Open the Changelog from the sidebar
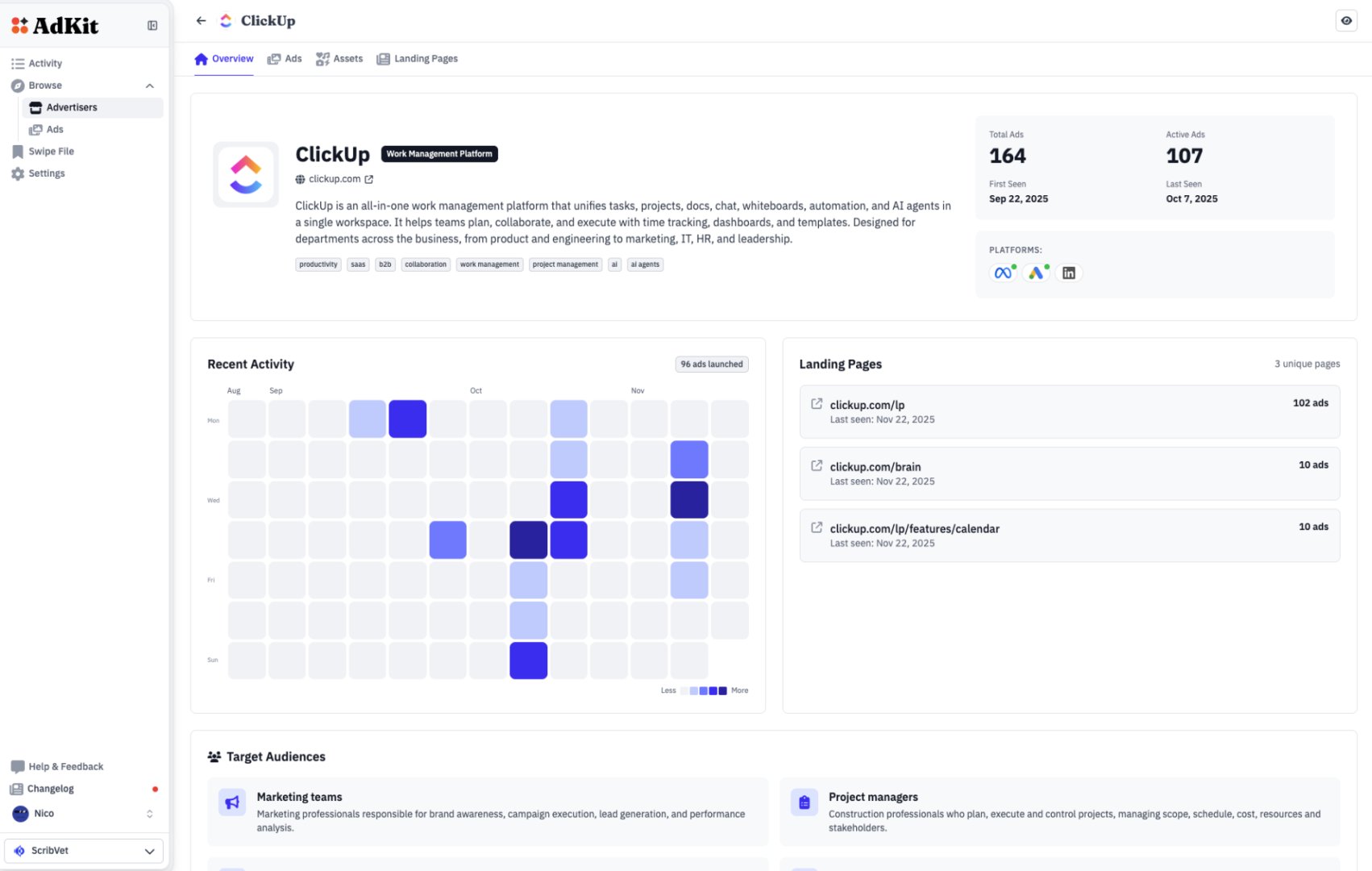 [x=50, y=788]
